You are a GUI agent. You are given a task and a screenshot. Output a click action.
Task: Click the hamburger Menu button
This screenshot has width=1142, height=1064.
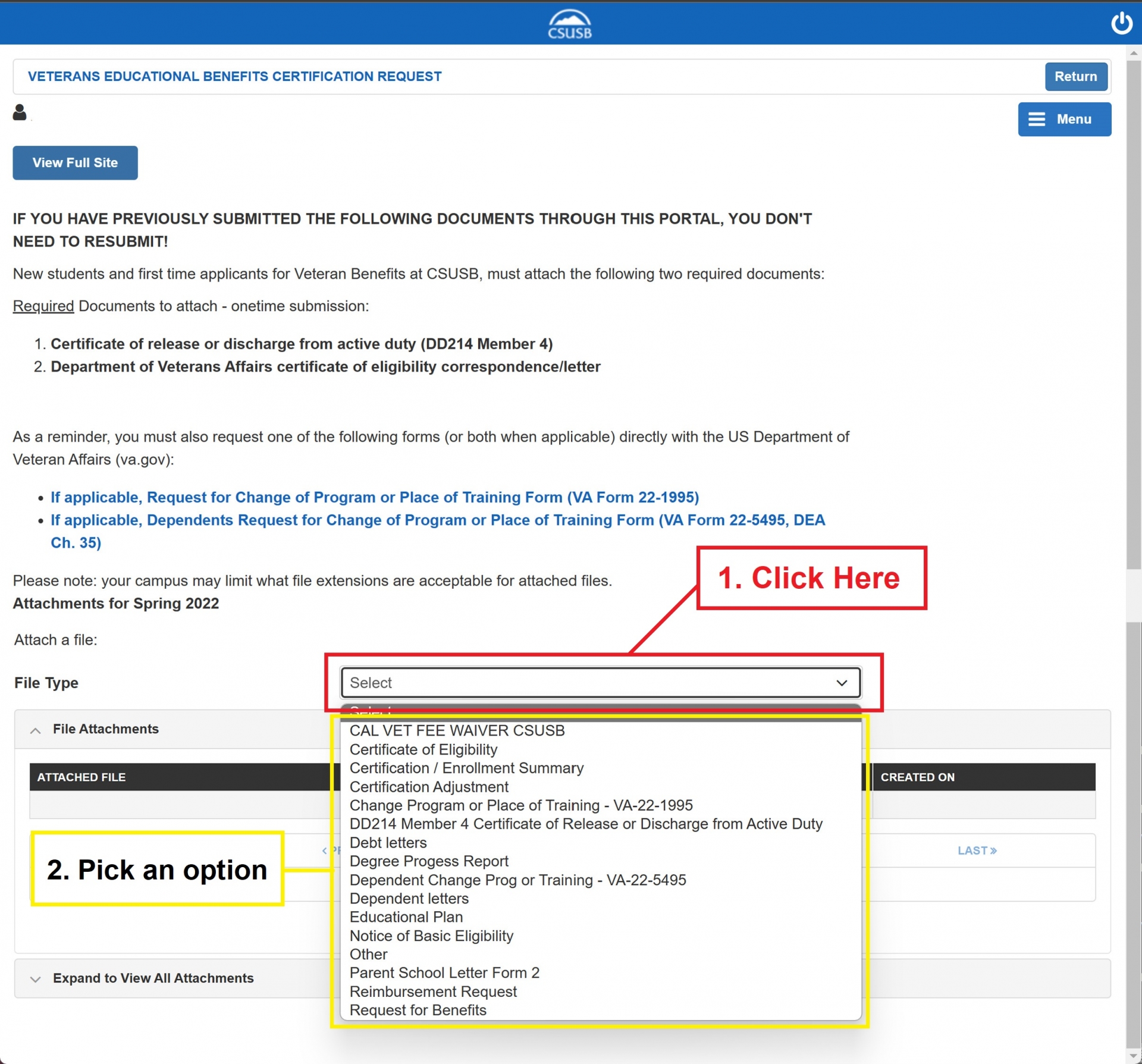coord(1063,119)
